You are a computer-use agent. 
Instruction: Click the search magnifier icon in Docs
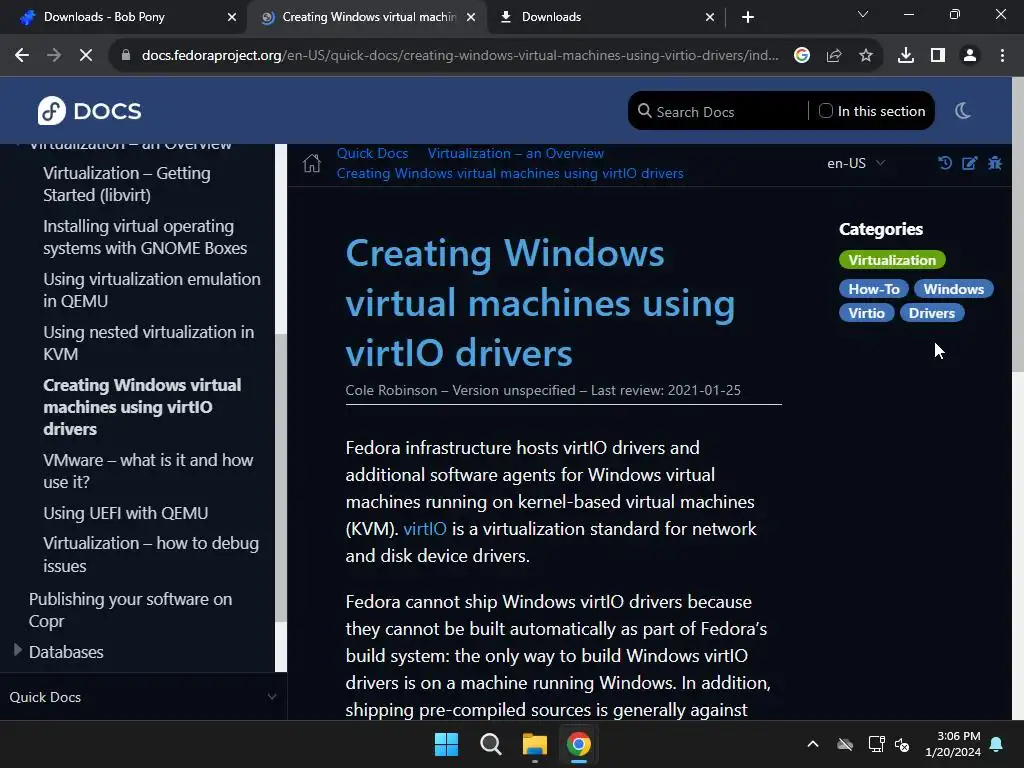click(645, 111)
